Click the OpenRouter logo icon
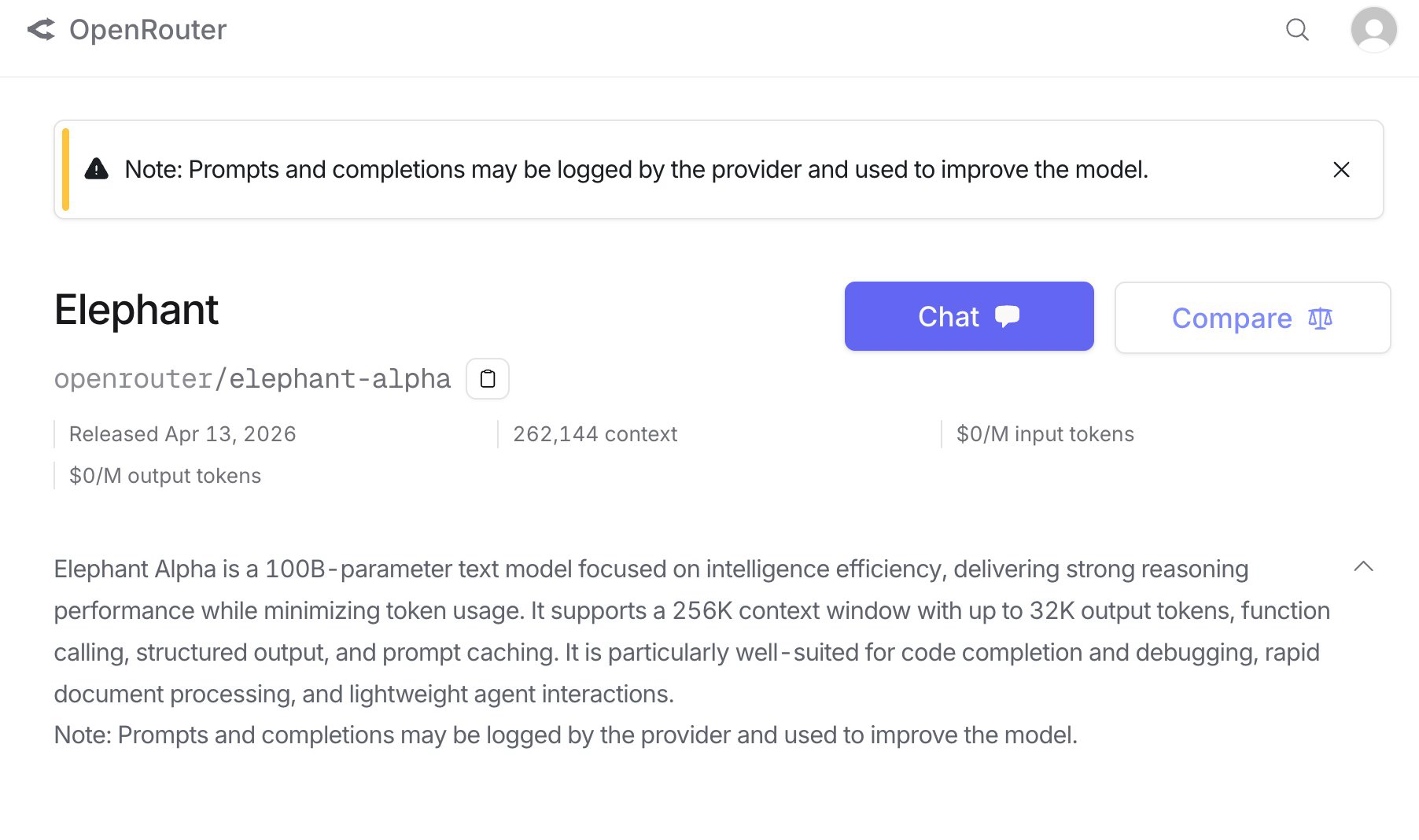This screenshot has height=840, width=1419. pyautogui.click(x=41, y=30)
